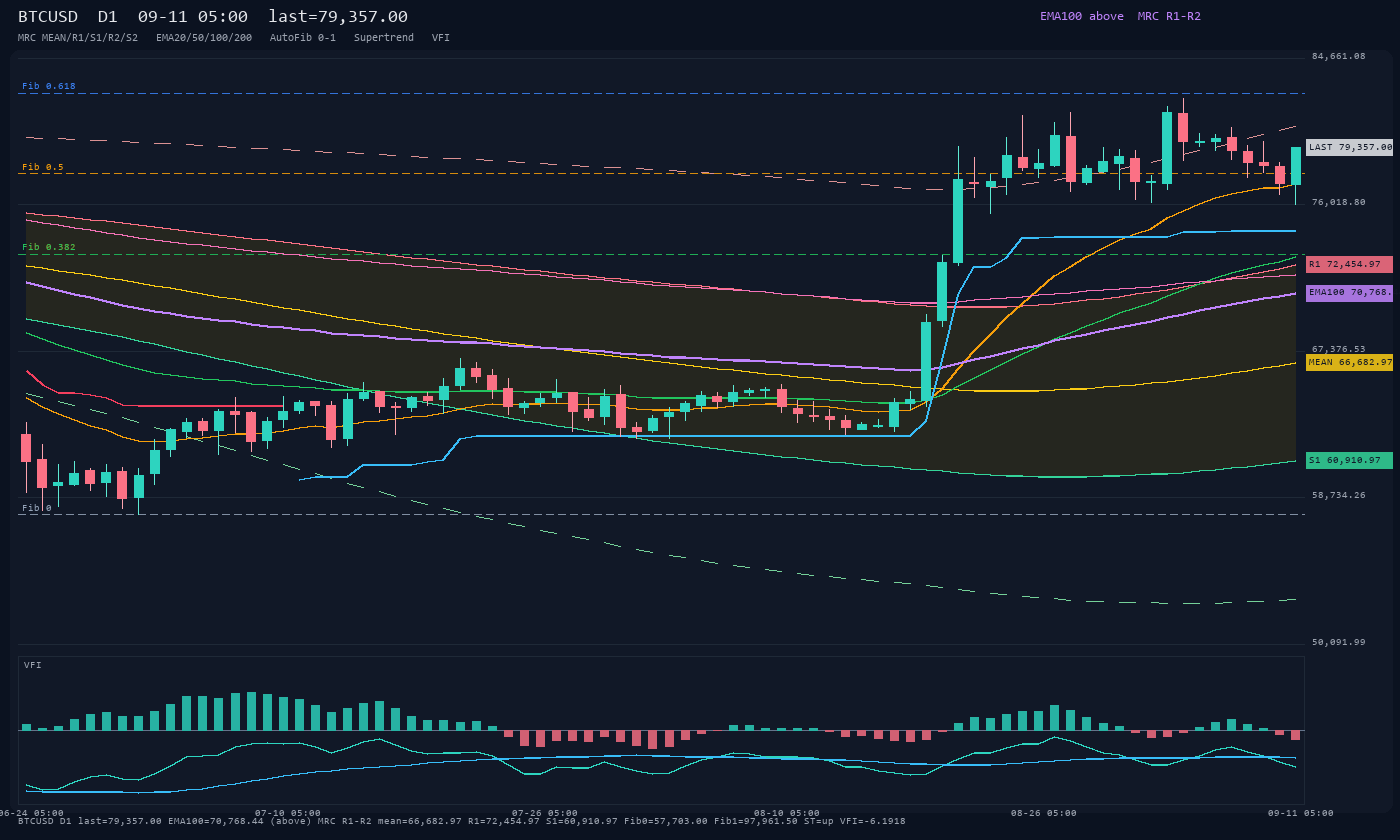Viewport: 1400px width, 840px height.
Task: Click the 09-11 05:00 timestamp in header
Action: [193, 17]
